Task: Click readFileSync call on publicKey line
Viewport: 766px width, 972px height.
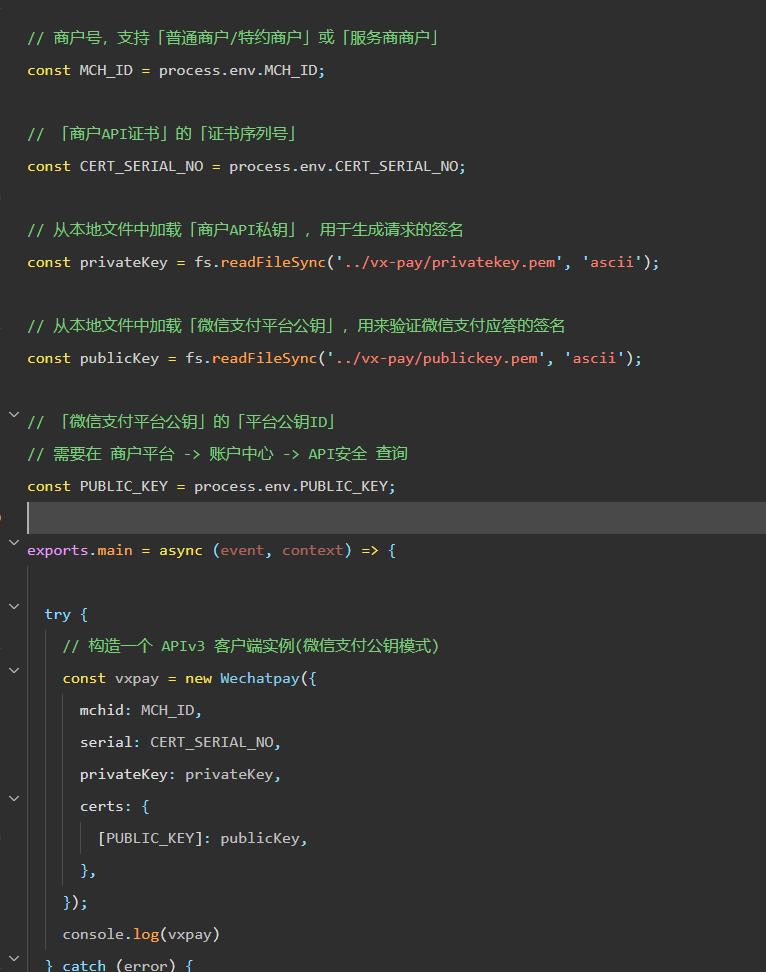Action: [x=265, y=358]
